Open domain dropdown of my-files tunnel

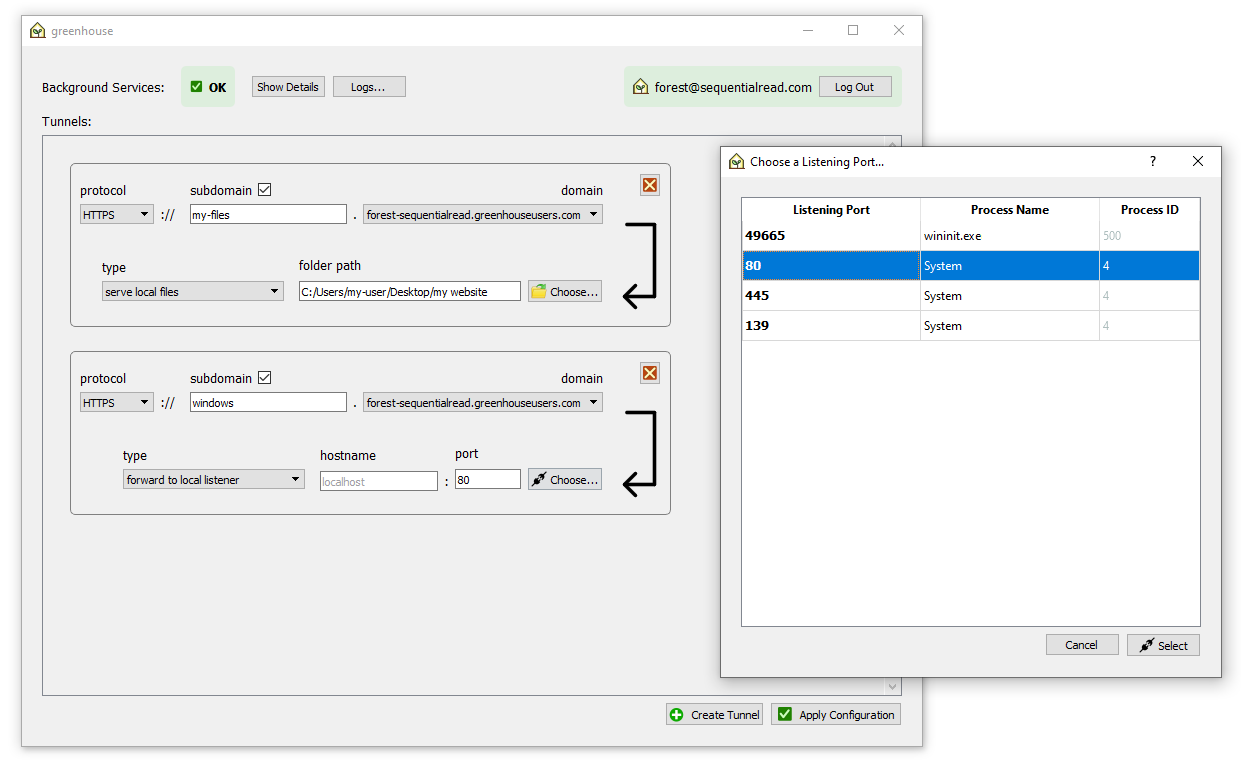[483, 214]
